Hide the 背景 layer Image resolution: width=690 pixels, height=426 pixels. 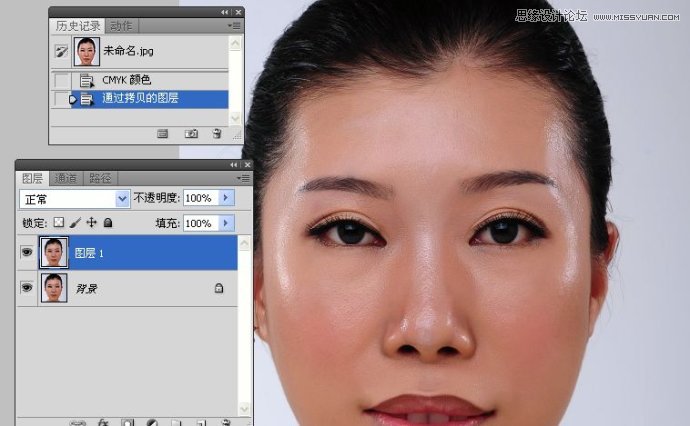(27, 287)
